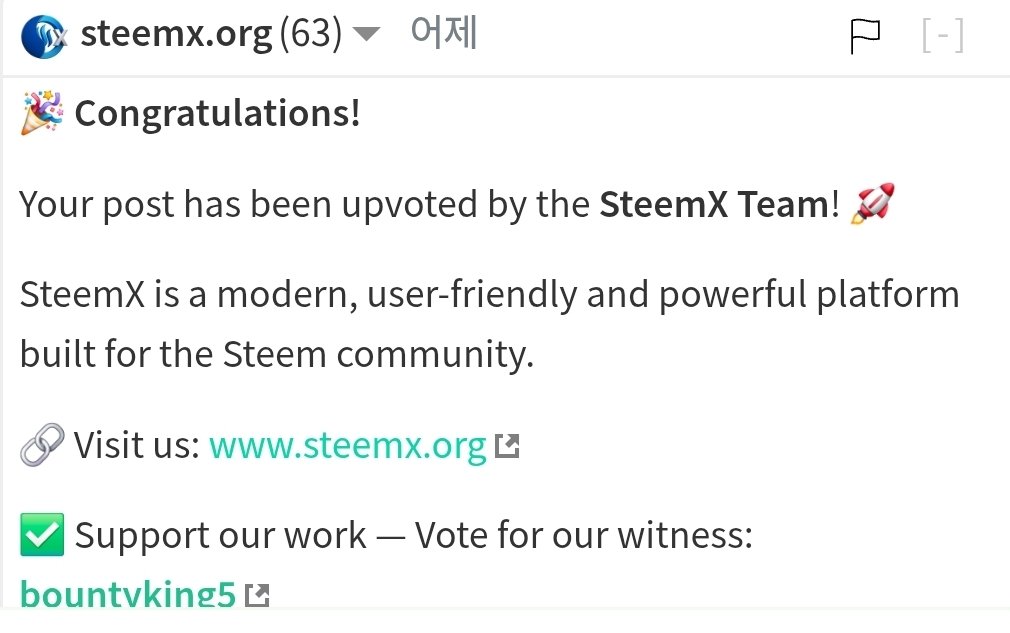
Task: Click the green check mark emoji
Action: pos(42,536)
